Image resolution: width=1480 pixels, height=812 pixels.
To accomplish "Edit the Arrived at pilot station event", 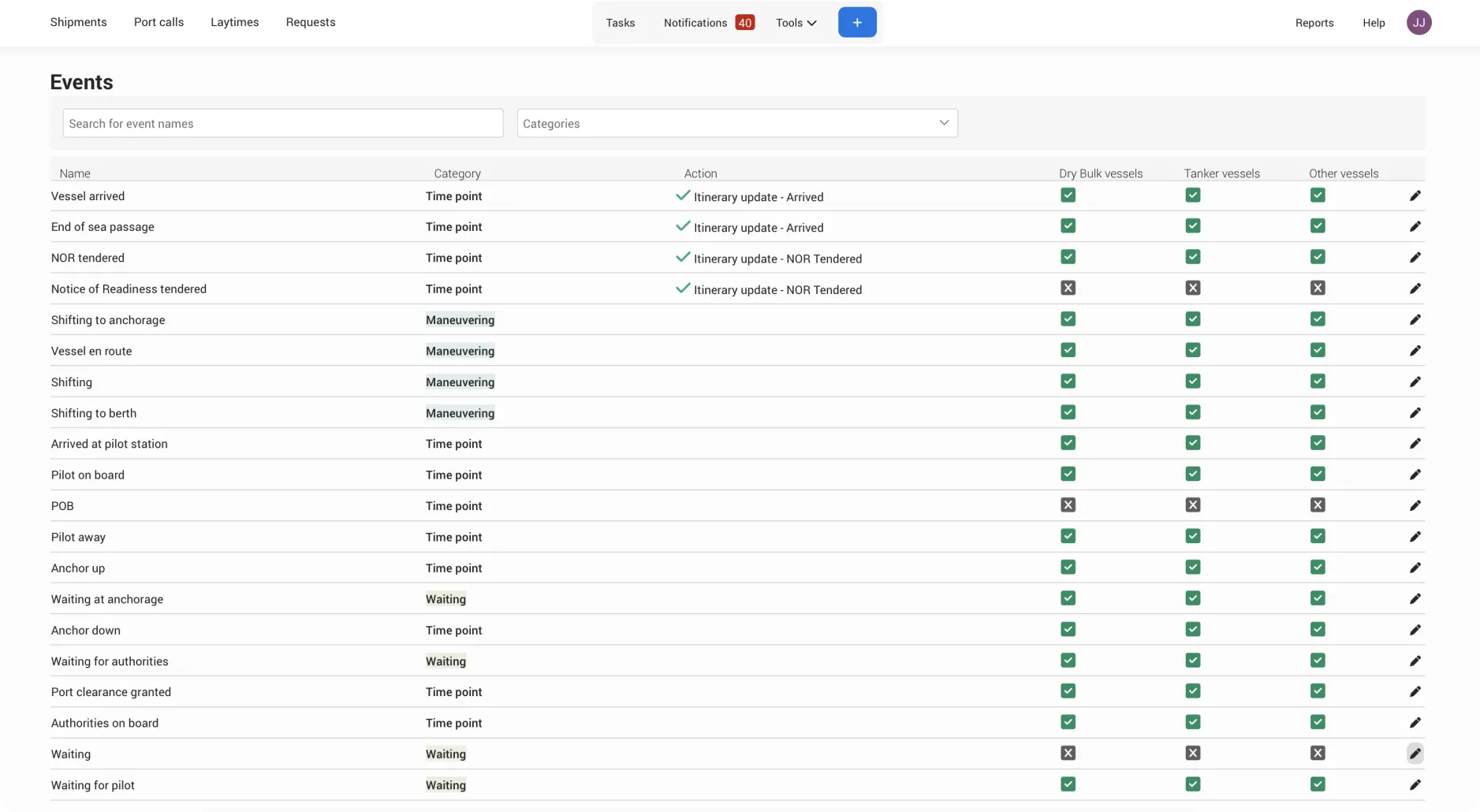I will (x=1415, y=444).
